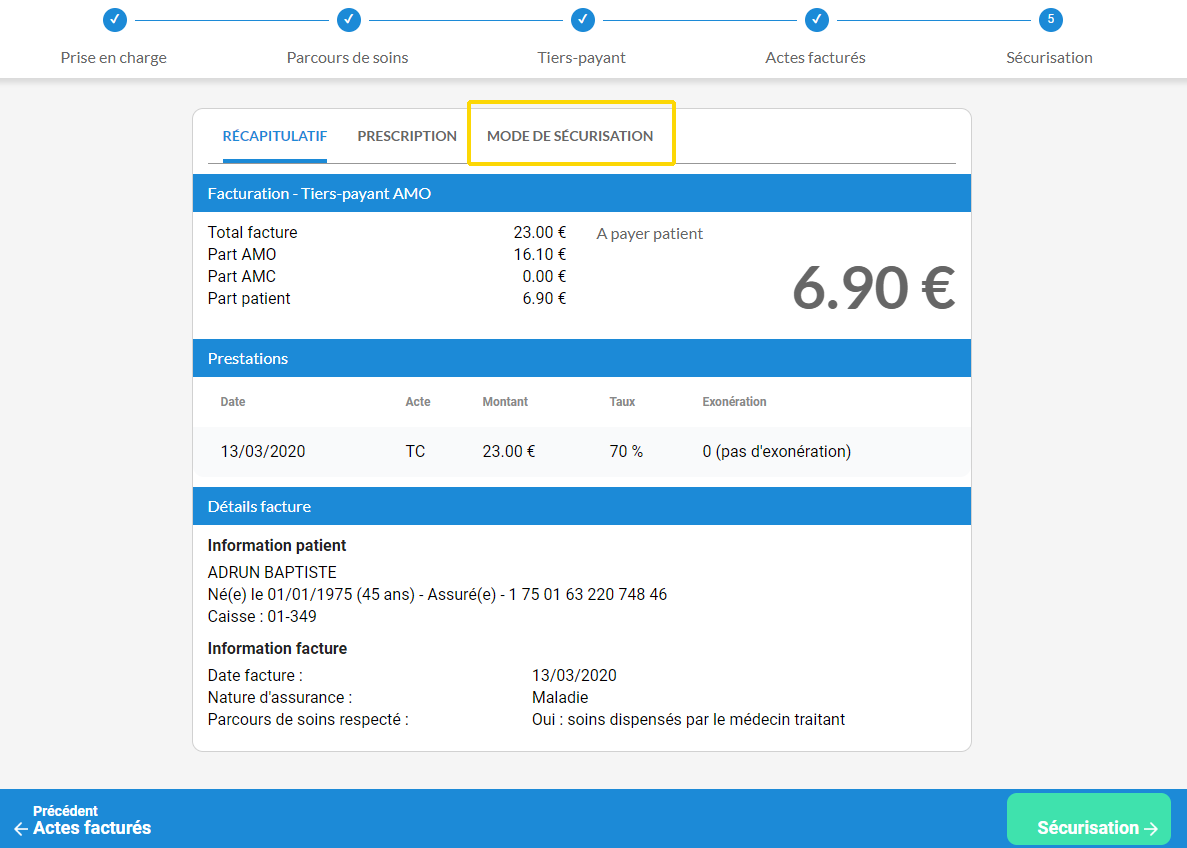Open the Récapitulatif tab
Image resolution: width=1187 pixels, height=848 pixels.
tap(274, 136)
